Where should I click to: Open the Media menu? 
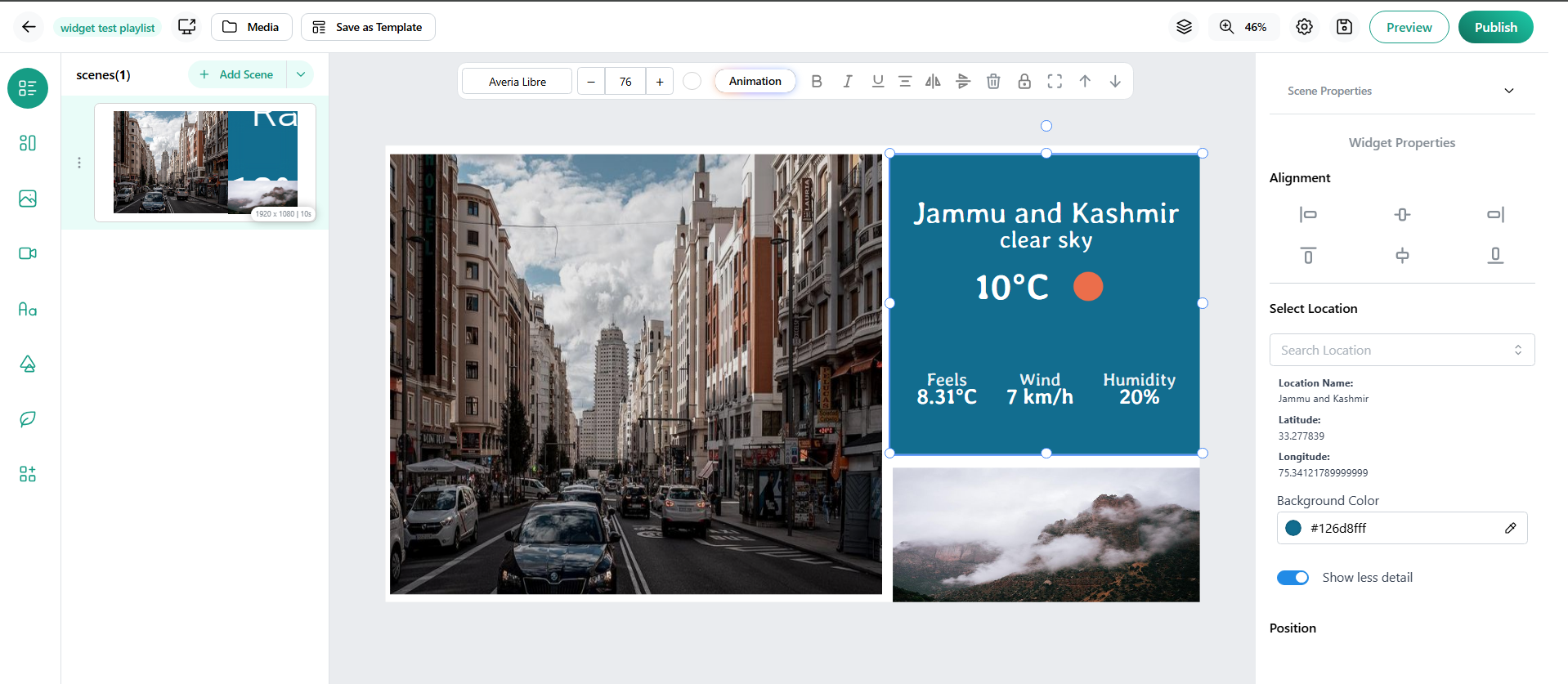pos(251,27)
